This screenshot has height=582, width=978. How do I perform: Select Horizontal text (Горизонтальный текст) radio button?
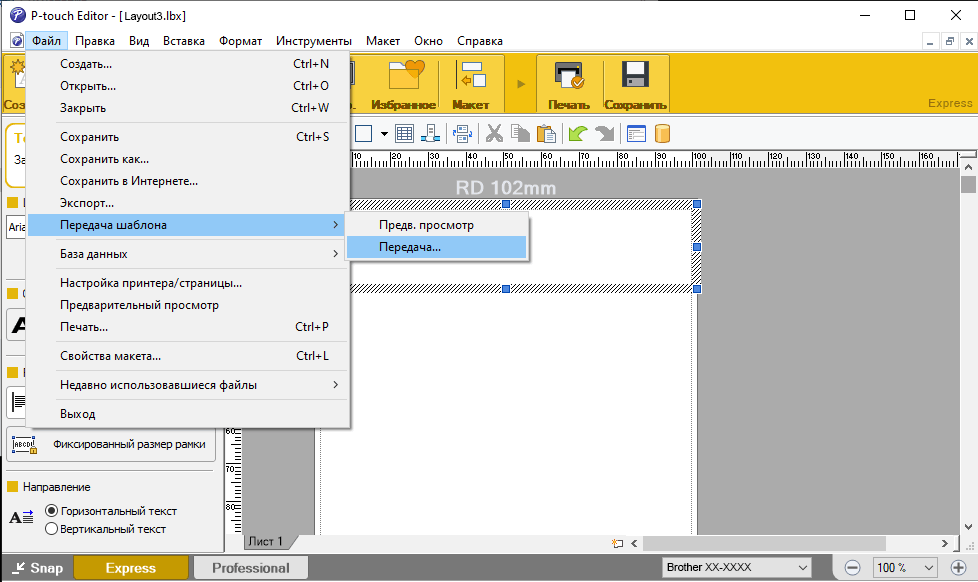pos(52,511)
